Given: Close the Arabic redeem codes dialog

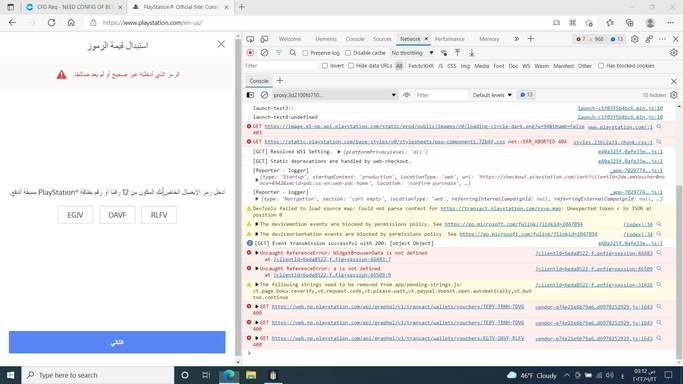Looking at the screenshot, I should click(x=221, y=44).
